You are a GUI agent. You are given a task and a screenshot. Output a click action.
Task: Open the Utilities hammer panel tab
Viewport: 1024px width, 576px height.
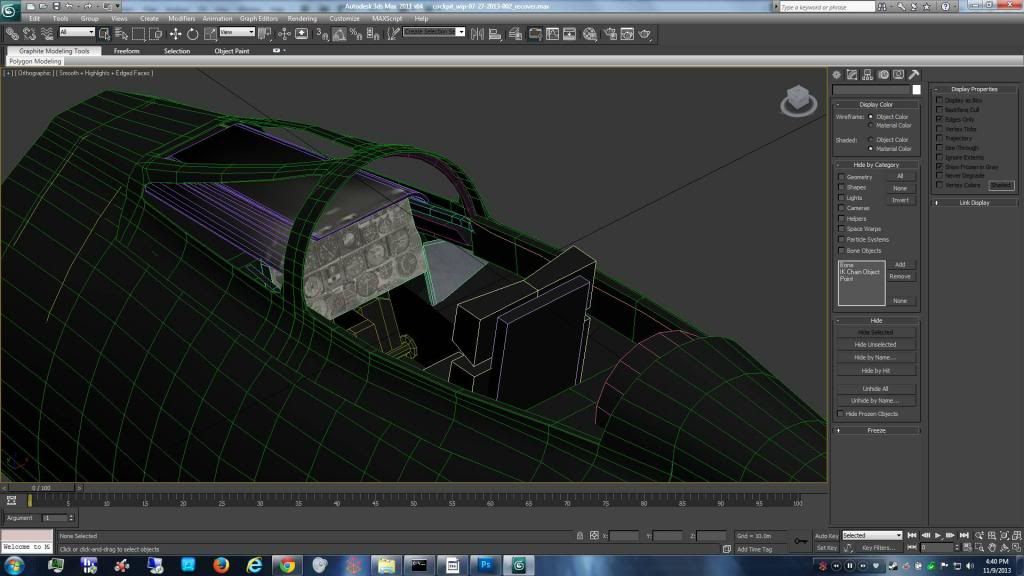point(913,74)
